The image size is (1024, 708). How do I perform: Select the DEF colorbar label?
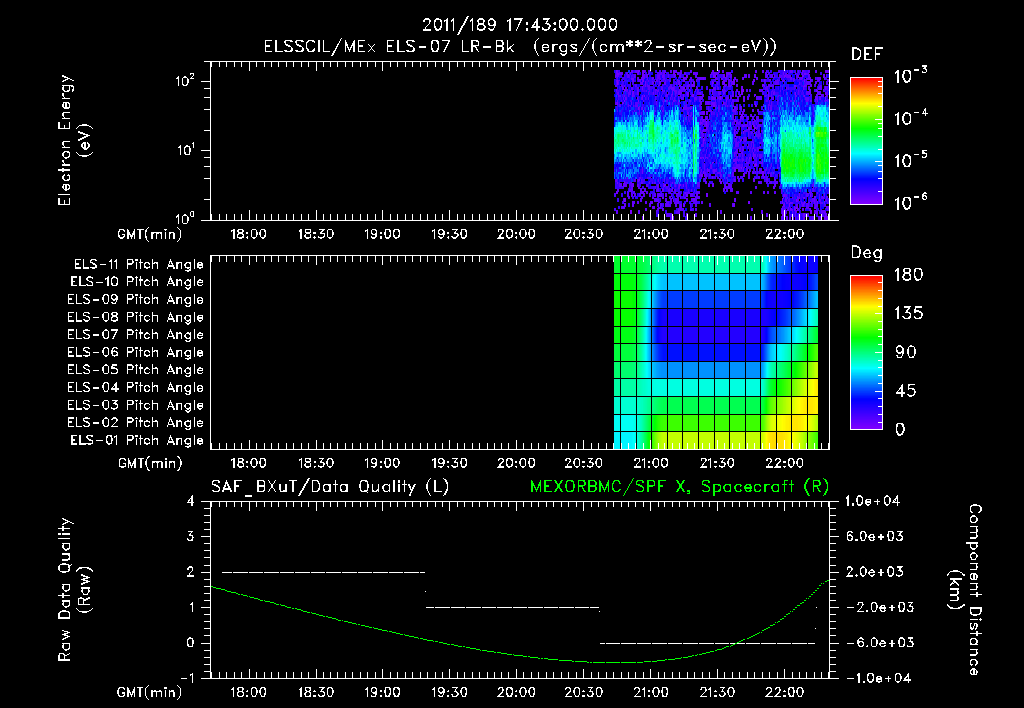[x=867, y=54]
